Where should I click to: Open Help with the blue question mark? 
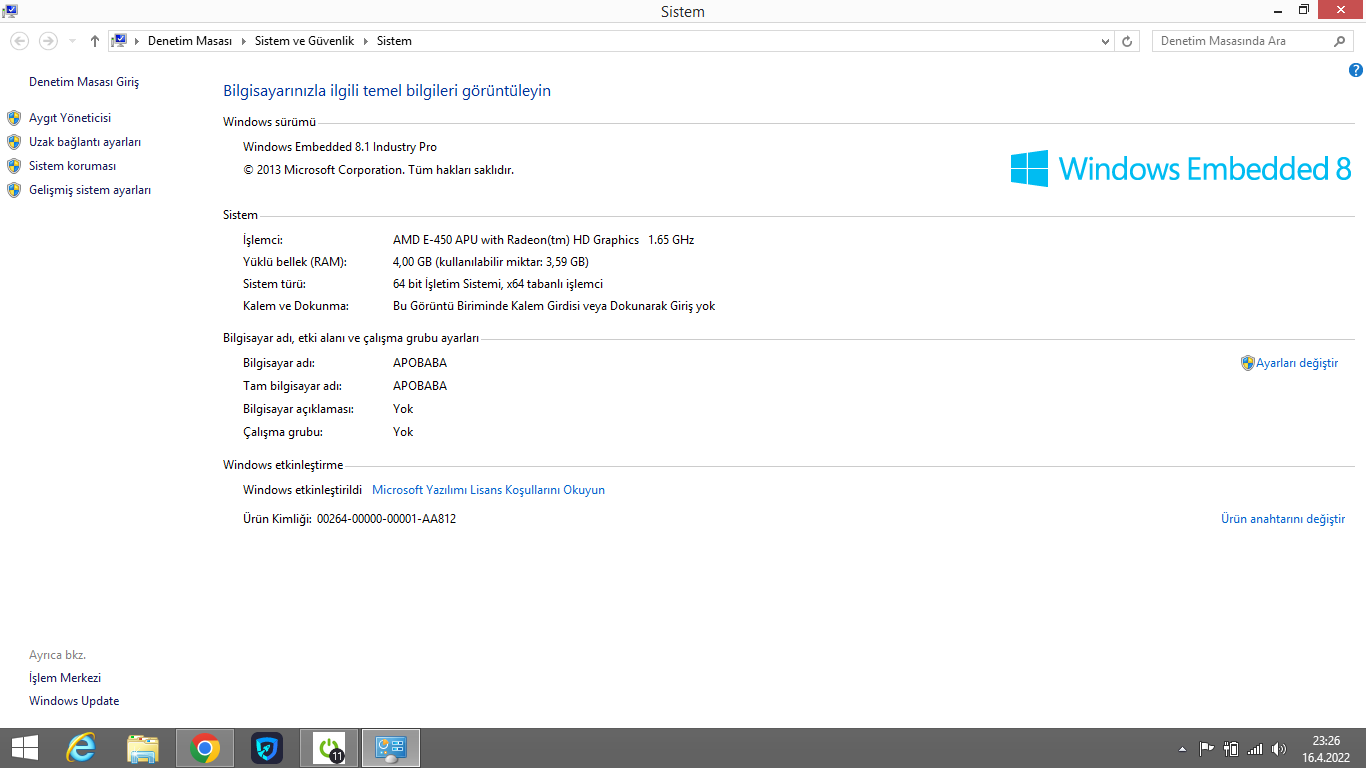tap(1356, 70)
